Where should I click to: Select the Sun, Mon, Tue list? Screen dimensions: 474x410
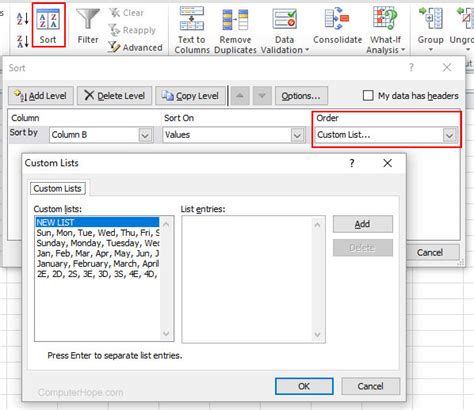98,233
